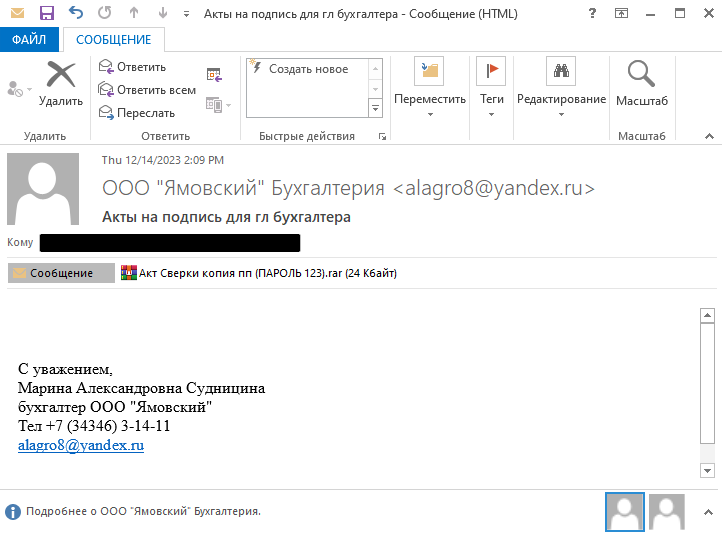Click the reply with meeting icon
Image resolution: width=722 pixels, height=534 pixels.
pos(214,75)
